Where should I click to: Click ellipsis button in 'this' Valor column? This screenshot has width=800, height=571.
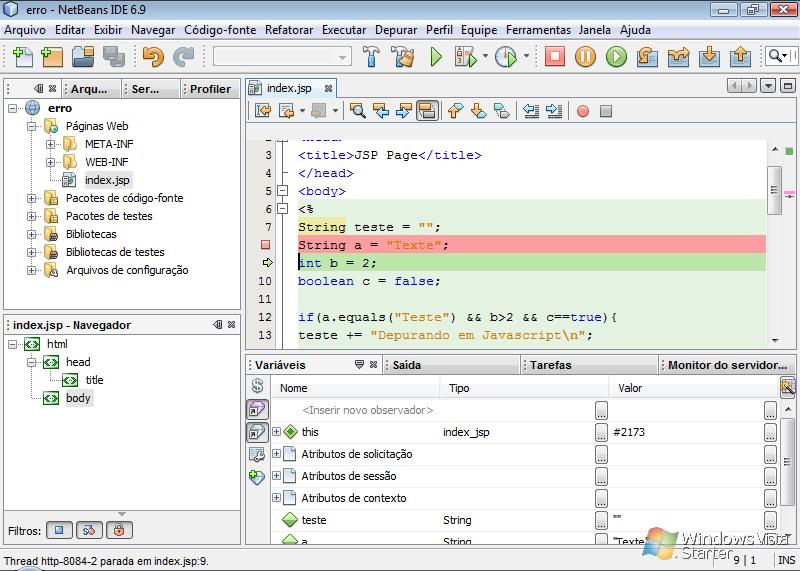[x=770, y=432]
